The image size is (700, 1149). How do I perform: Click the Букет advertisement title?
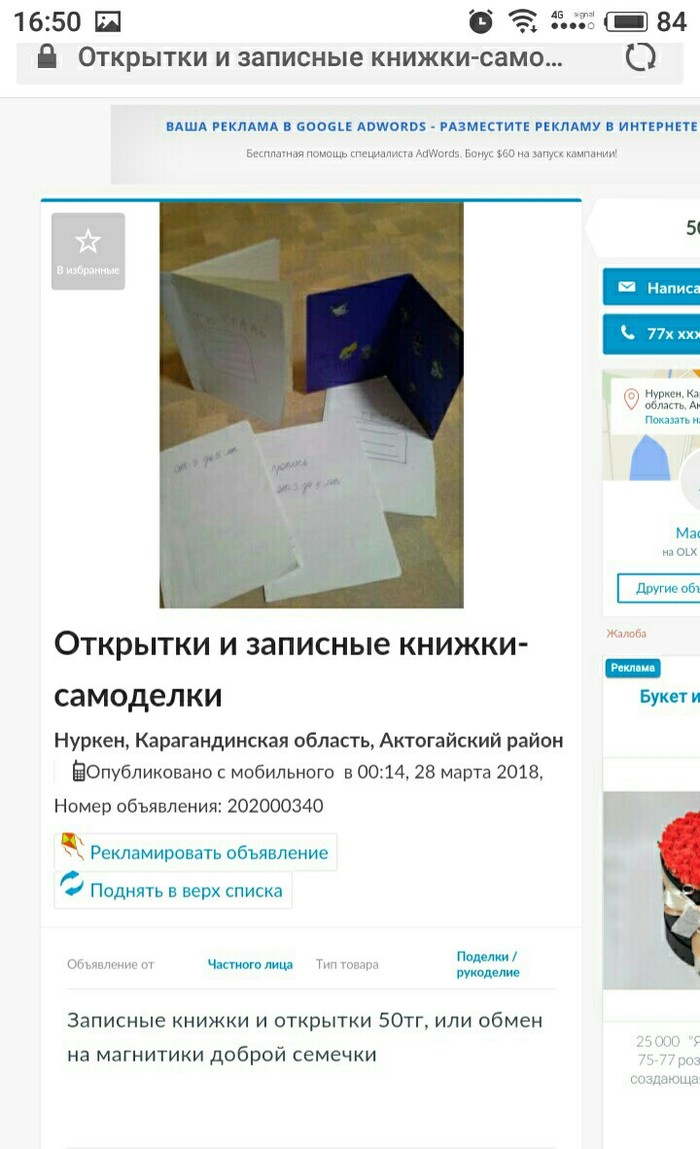click(x=669, y=696)
